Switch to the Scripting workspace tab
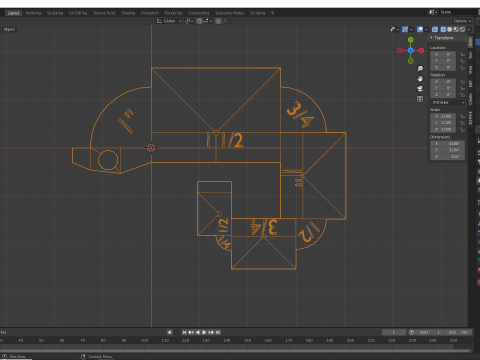Viewport: 480px width, 360px height. coord(258,13)
